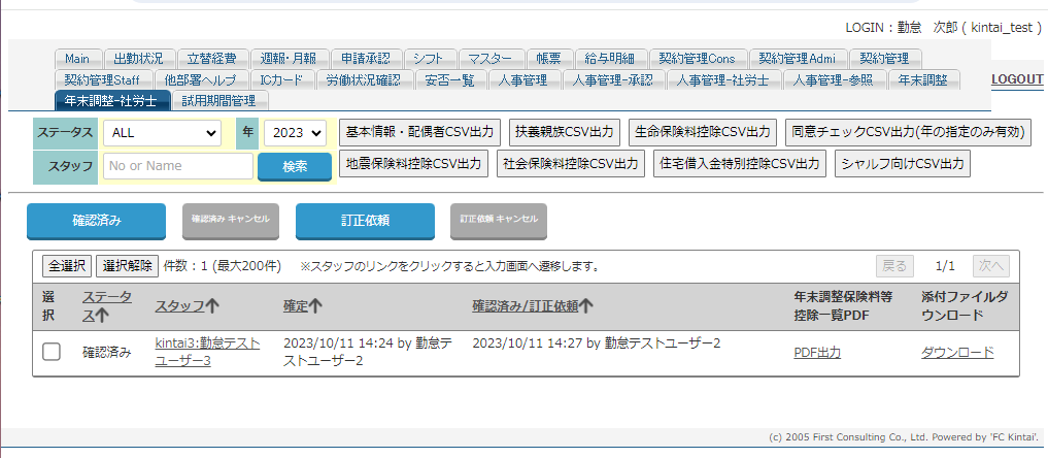Click 住宅借入金特別控除CSV出力 button
This screenshot has height=459, width=1058.
(739, 163)
